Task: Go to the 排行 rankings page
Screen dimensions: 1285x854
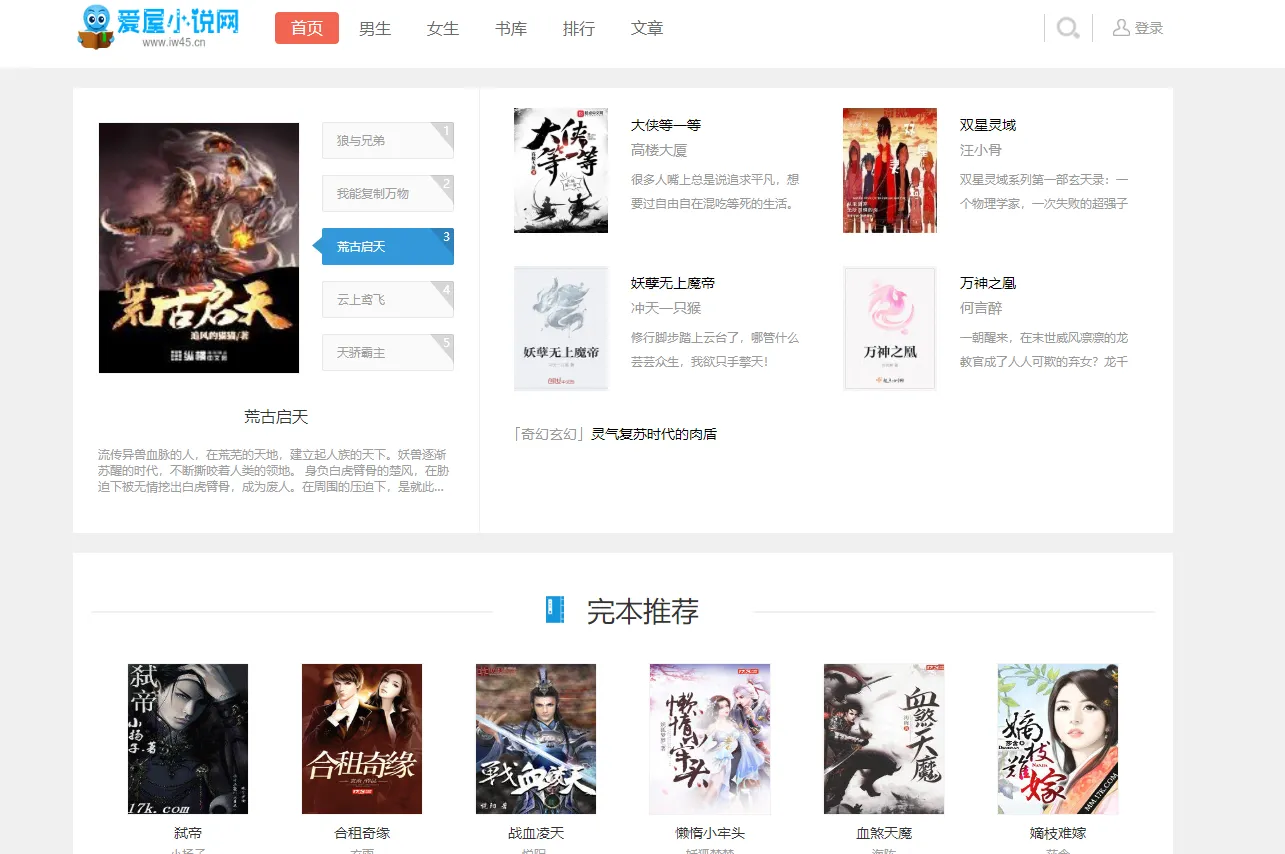Action: pos(579,29)
